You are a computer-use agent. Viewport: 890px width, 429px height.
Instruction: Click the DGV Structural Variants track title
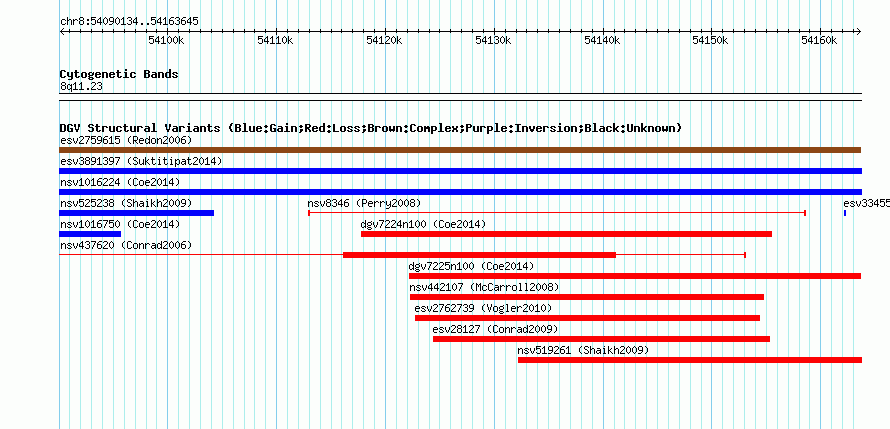click(371, 128)
